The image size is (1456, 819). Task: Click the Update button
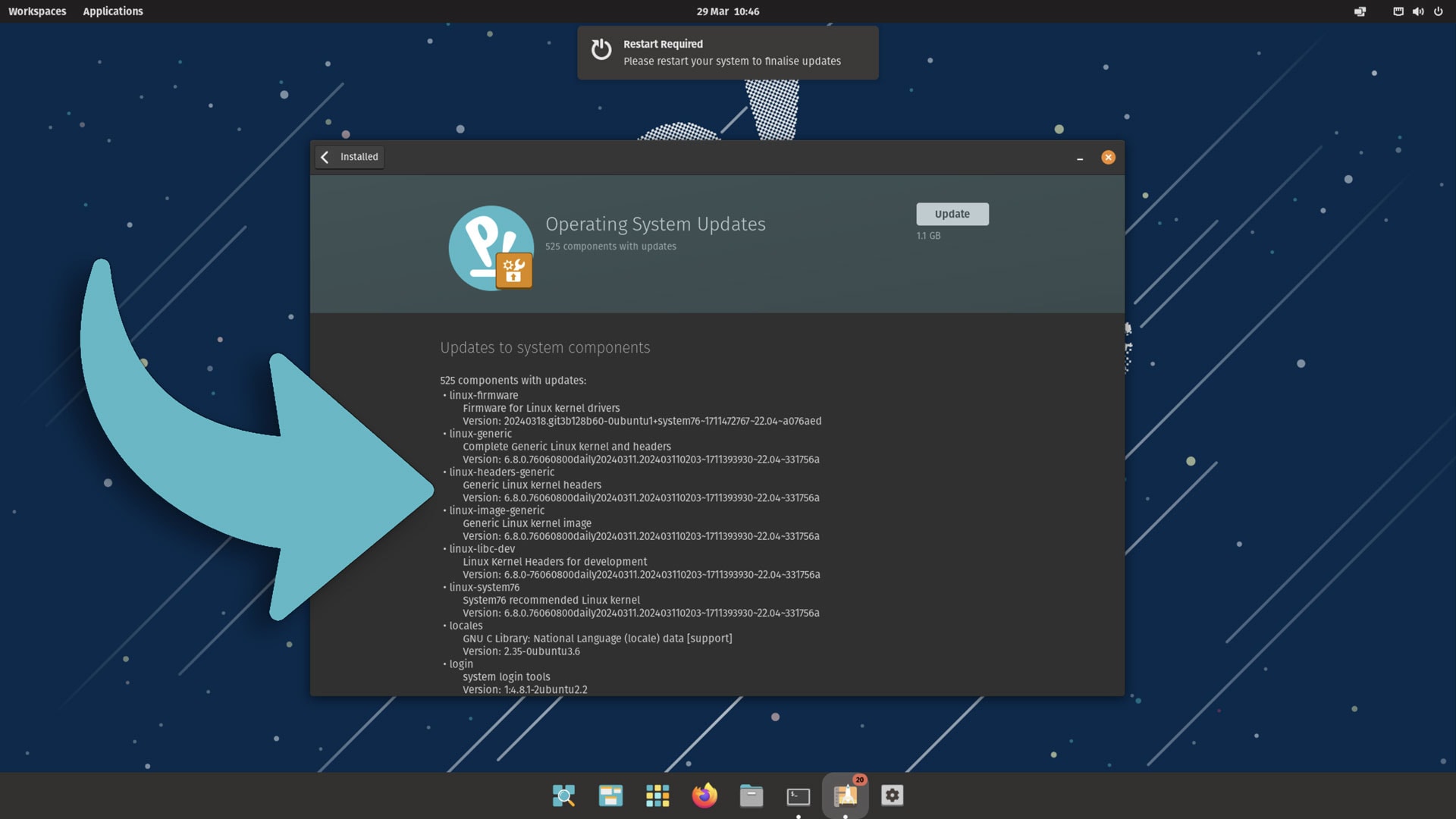pos(952,214)
